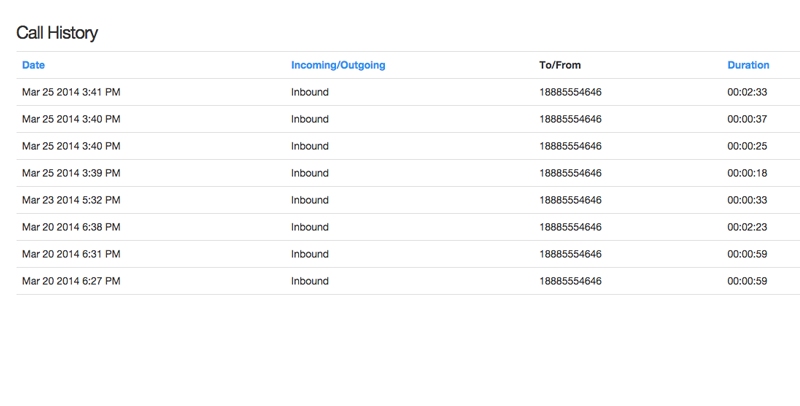Click Inbound in the Mar 25 3:39 PM row
The width and height of the screenshot is (800, 406).
(310, 173)
